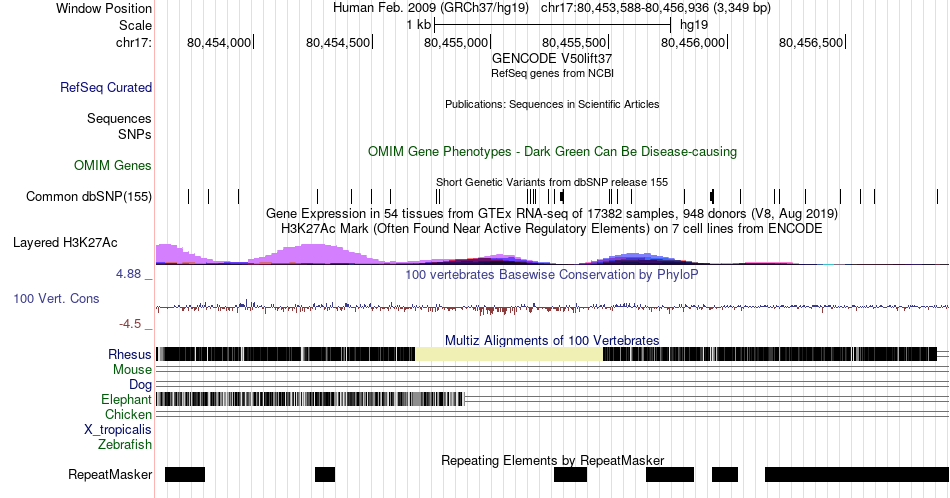The image size is (950, 498).
Task: Click Short Genetic Variants from dbSNP title
Action: point(552,182)
